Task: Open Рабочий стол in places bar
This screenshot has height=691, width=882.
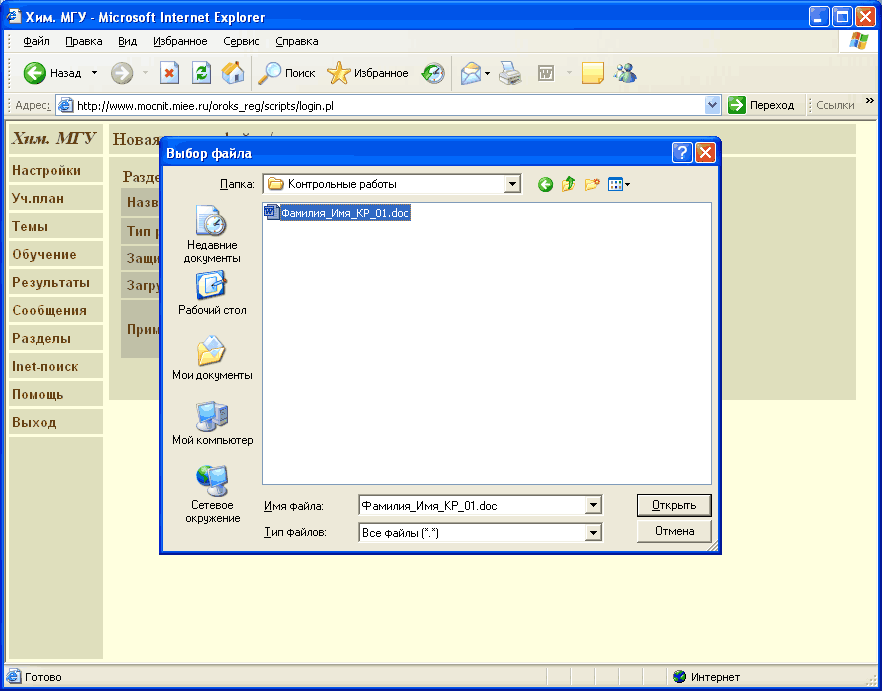Action: click(212, 293)
